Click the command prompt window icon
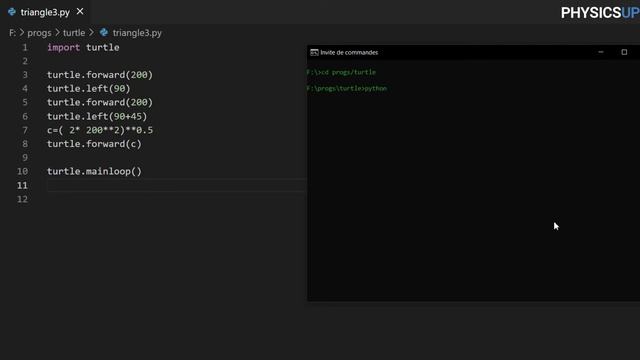The height and width of the screenshot is (360, 640). coord(314,52)
